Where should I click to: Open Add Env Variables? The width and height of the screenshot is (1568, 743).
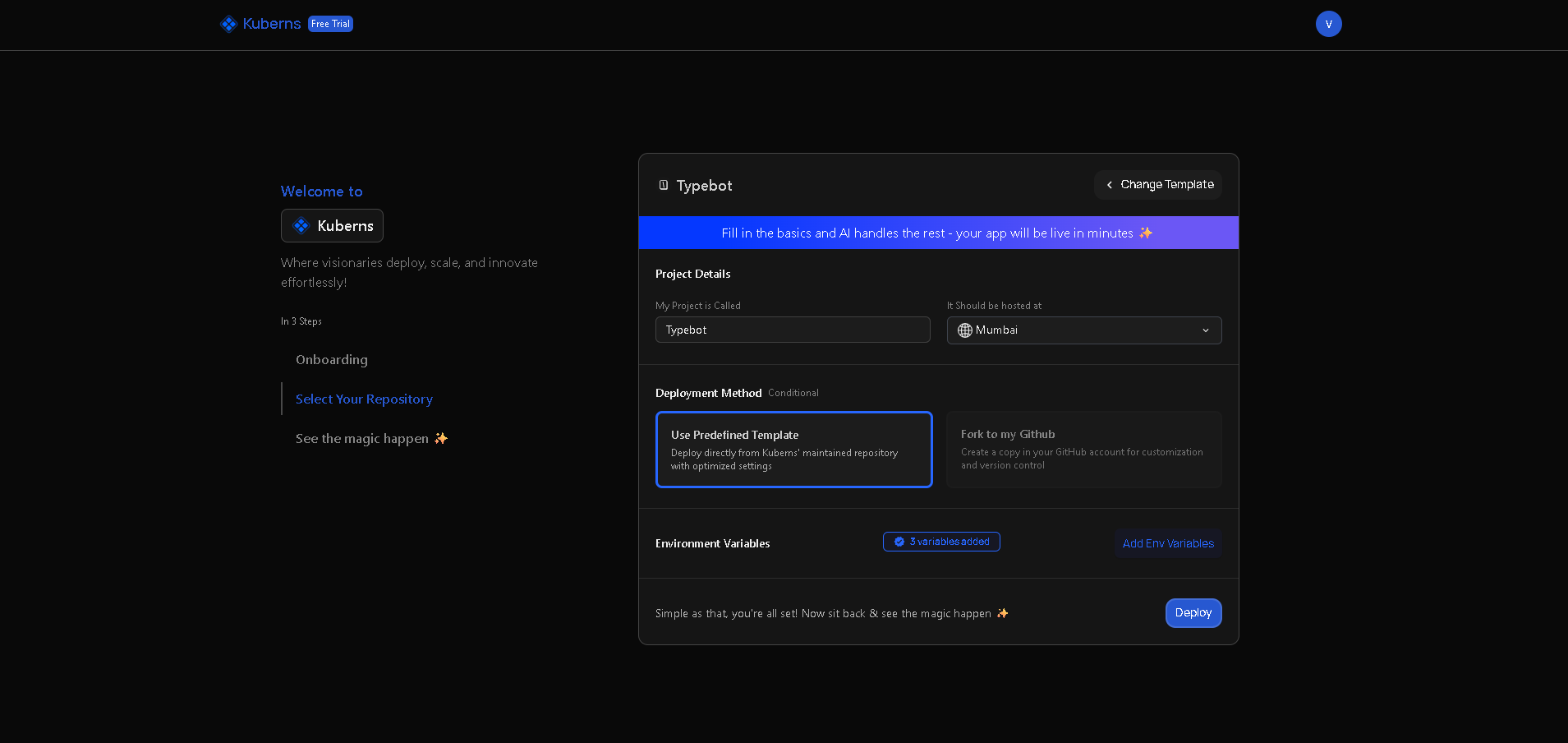[1167, 543]
